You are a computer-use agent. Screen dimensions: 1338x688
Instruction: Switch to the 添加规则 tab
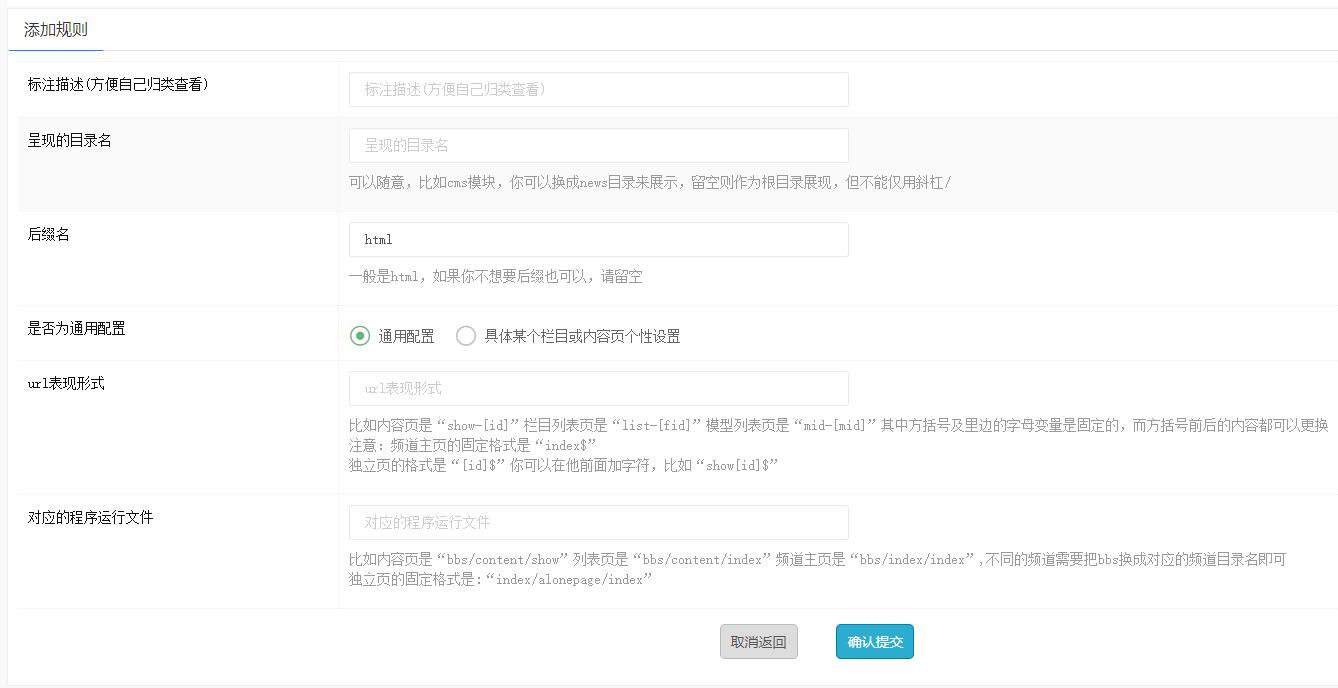coord(56,30)
